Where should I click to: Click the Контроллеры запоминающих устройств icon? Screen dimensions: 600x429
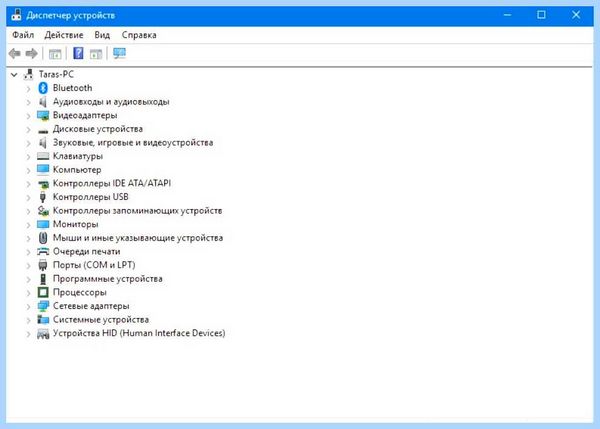43,211
